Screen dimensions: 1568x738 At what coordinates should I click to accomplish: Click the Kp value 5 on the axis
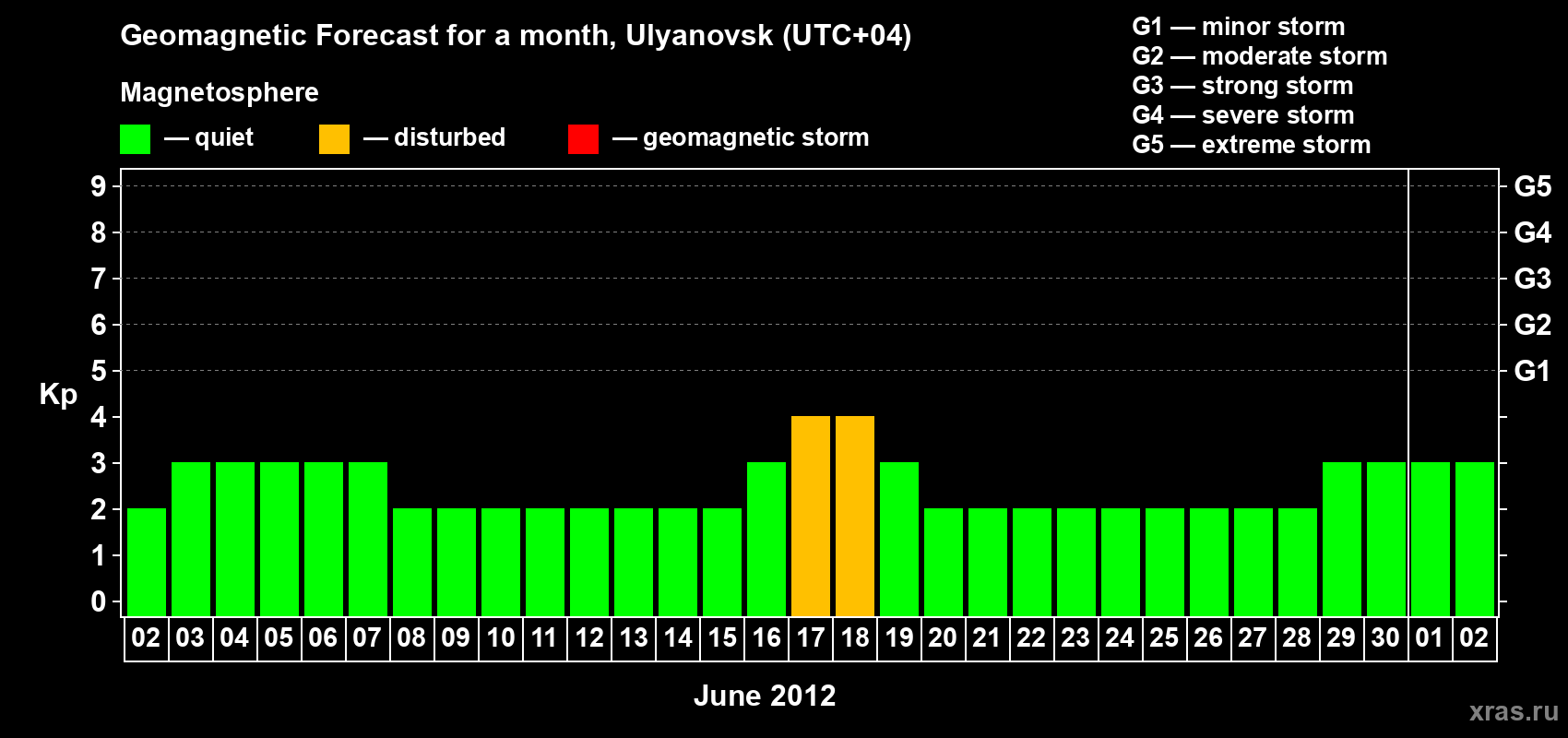click(x=99, y=371)
